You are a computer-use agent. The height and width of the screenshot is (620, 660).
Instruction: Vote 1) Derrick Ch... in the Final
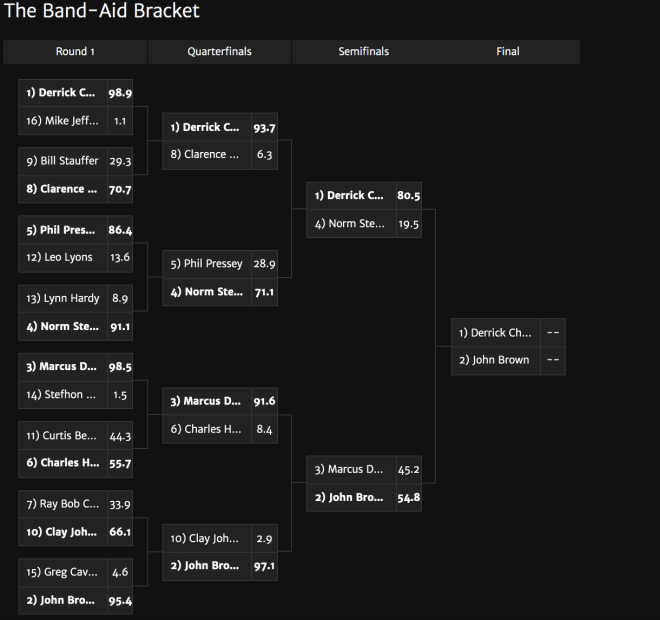click(508, 333)
